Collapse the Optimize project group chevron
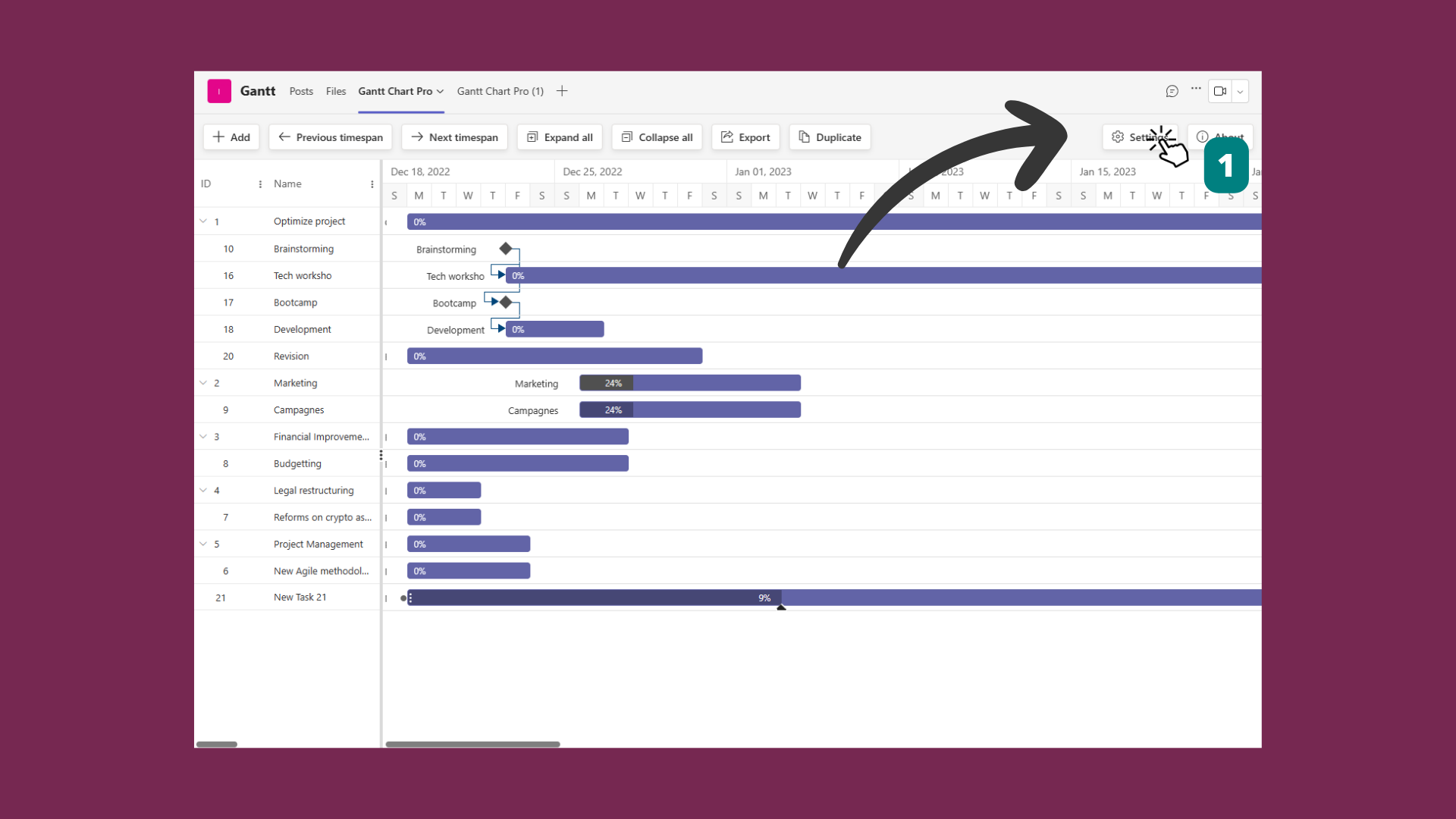Image resolution: width=1456 pixels, height=819 pixels. point(202,221)
